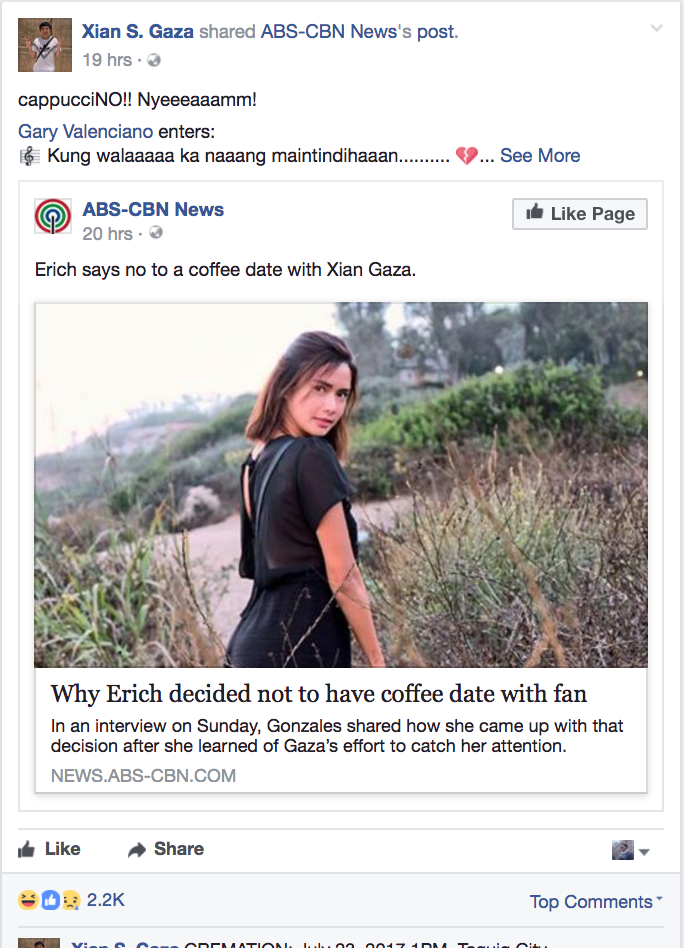Screen dimensions: 684x948
Task: Toggle Like on the post
Action: coord(49,849)
